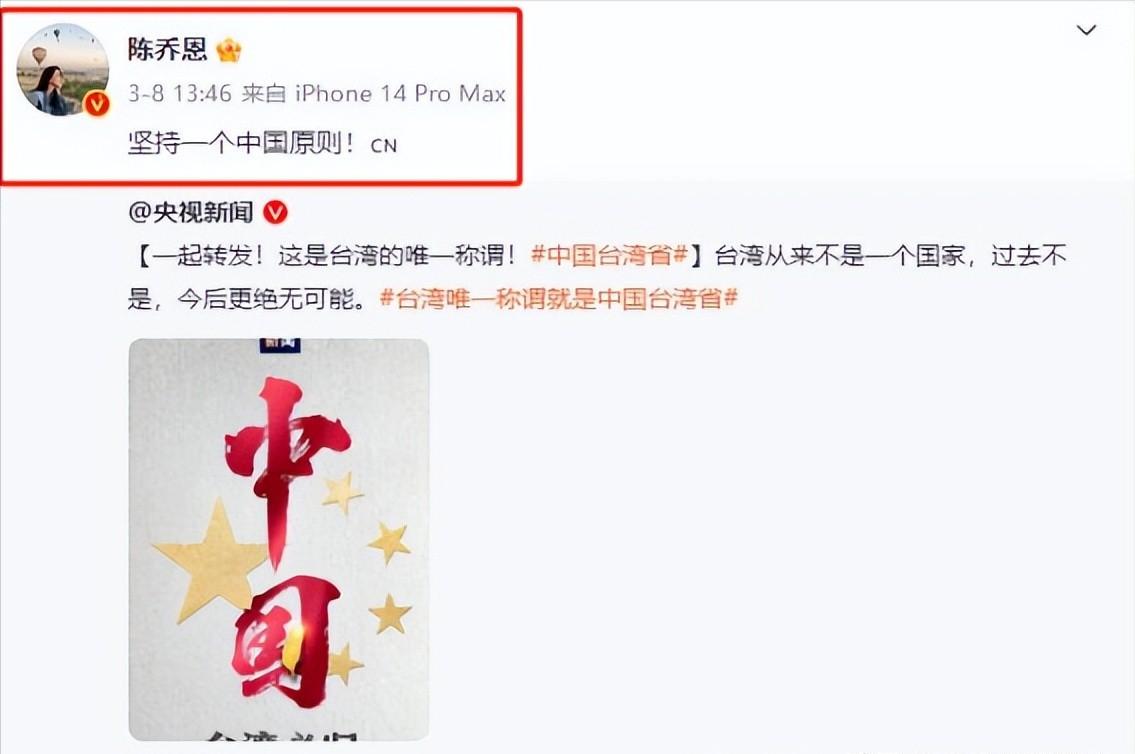Click the topmost small yellow star
The image size is (1135, 754).
click(342, 492)
